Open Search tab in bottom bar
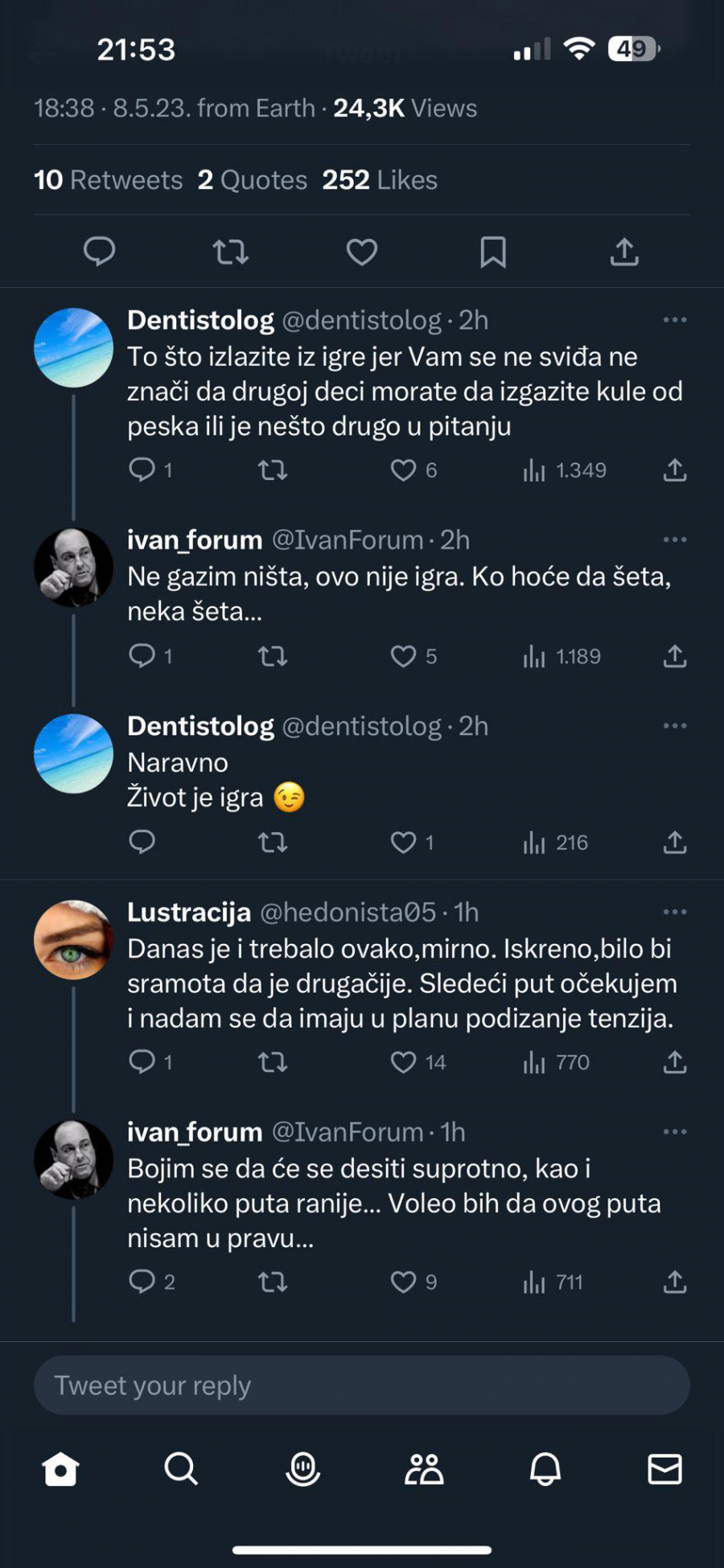Image resolution: width=724 pixels, height=1568 pixels. pos(181,1469)
